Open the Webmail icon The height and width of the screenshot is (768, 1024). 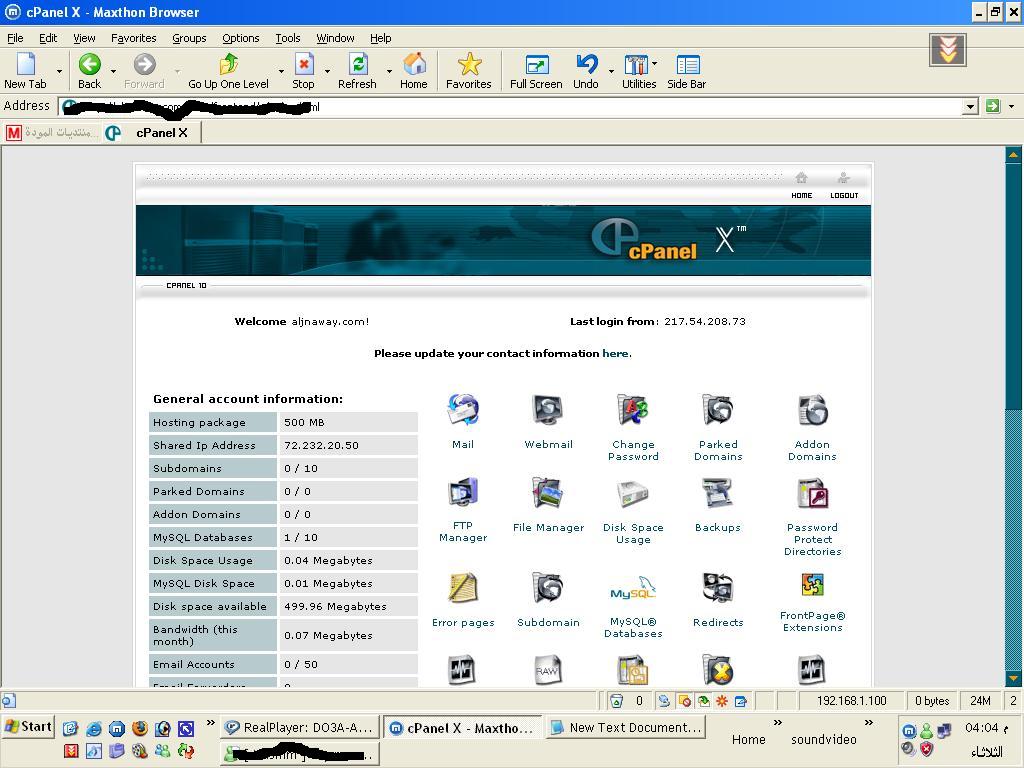click(548, 411)
